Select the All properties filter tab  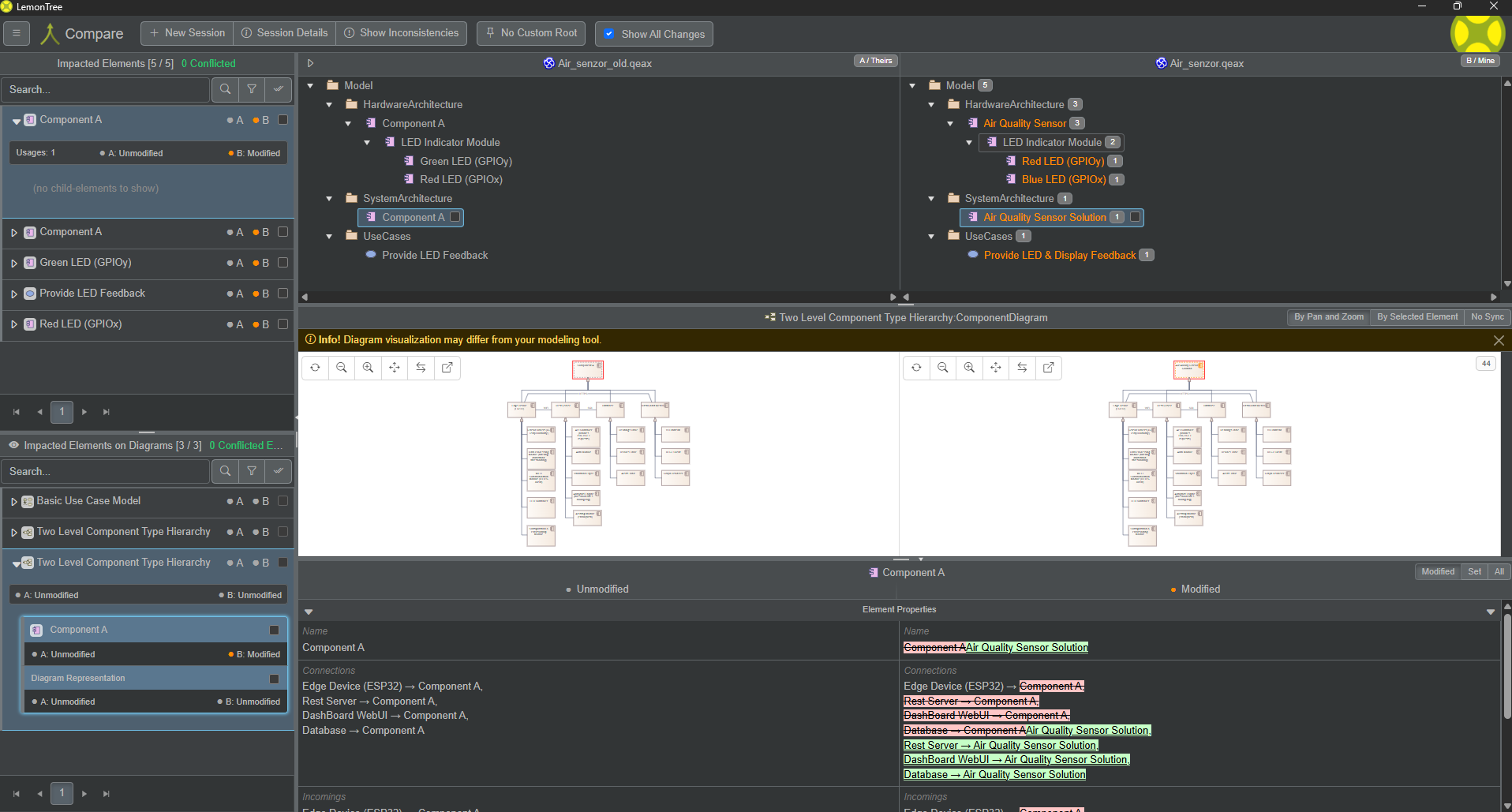pos(1499,572)
